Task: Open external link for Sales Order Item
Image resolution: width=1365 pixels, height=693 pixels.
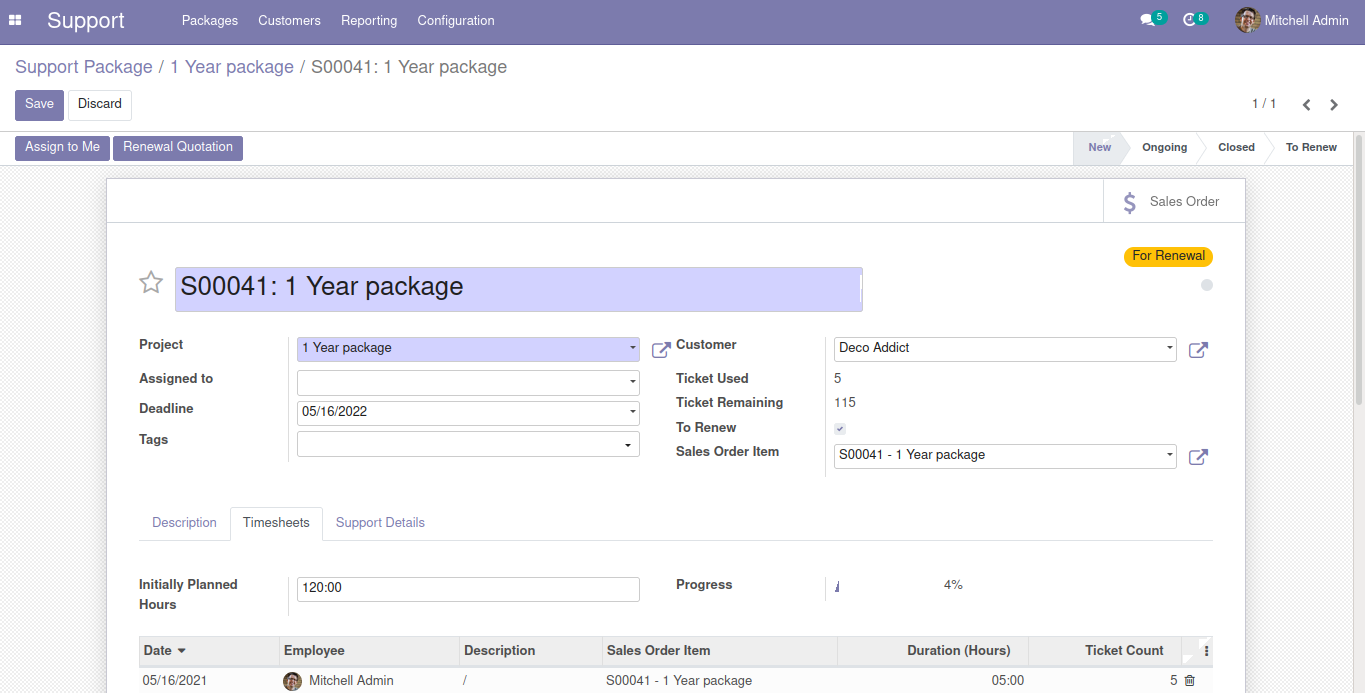Action: [1198, 457]
